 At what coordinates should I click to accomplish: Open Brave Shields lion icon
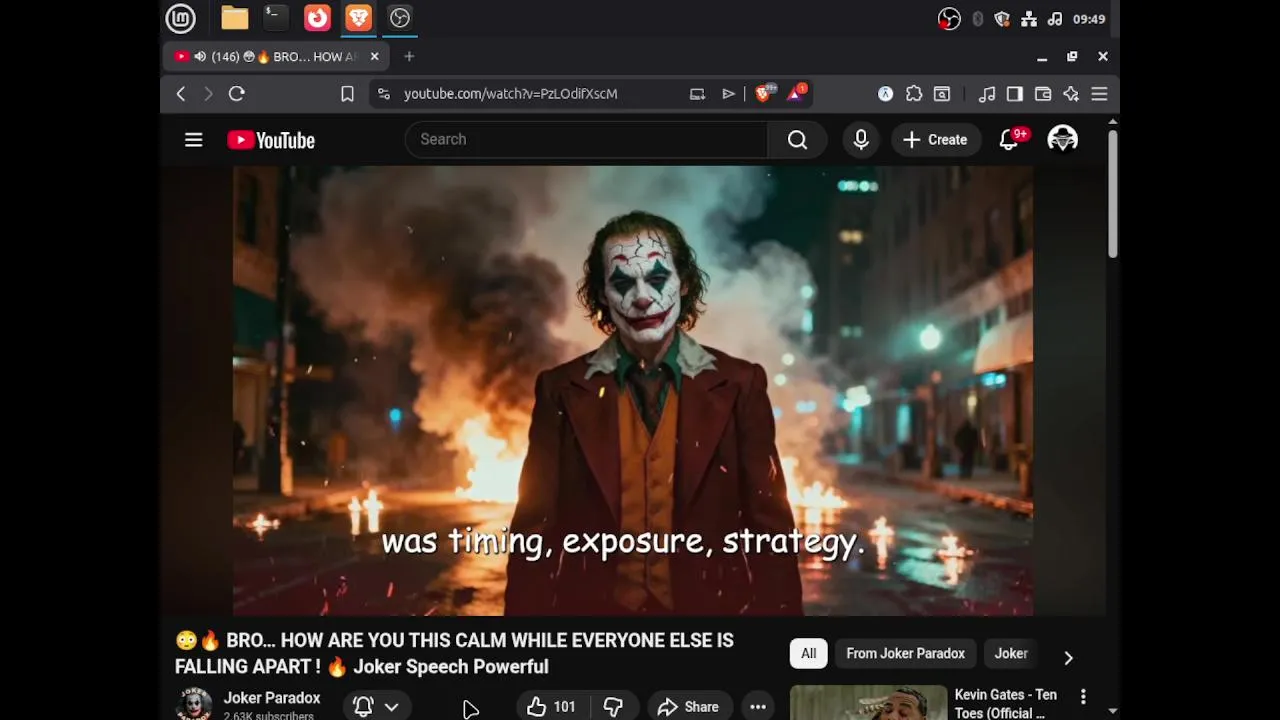764,93
